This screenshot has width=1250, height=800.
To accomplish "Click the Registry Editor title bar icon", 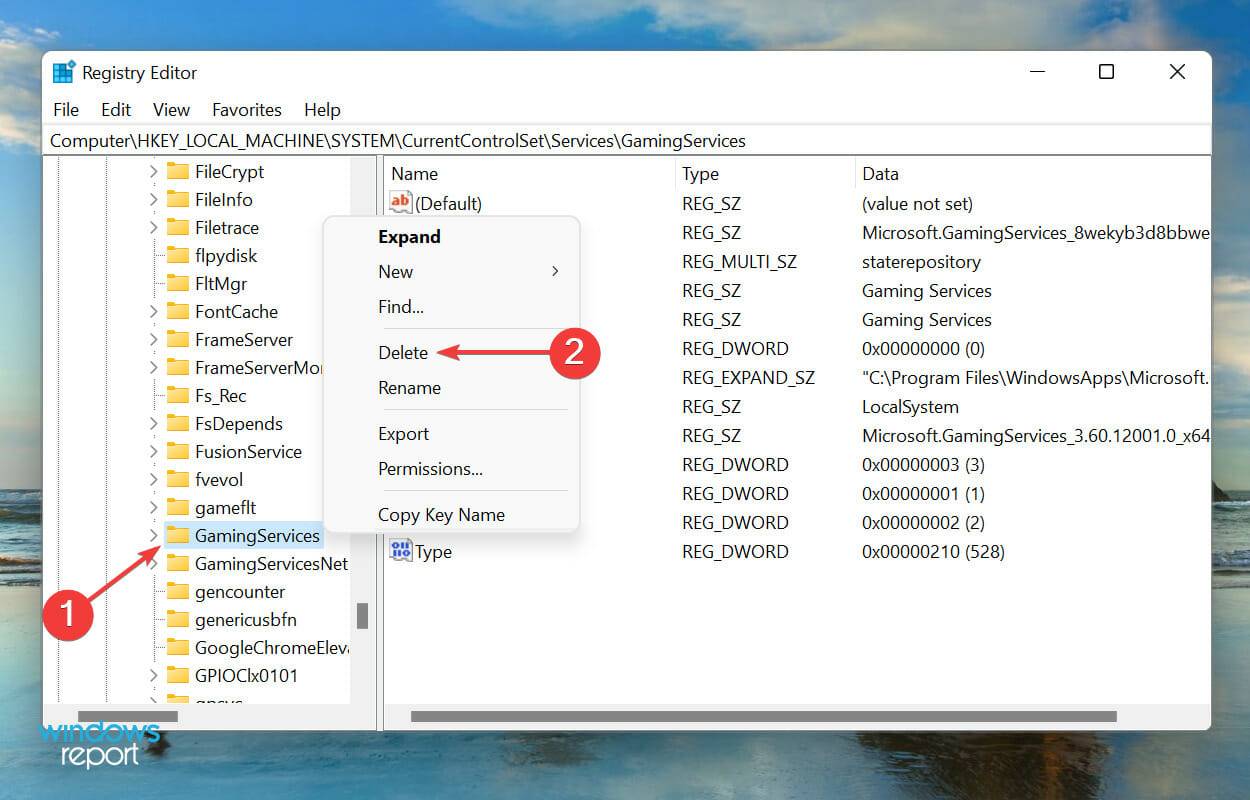I will coord(63,72).
